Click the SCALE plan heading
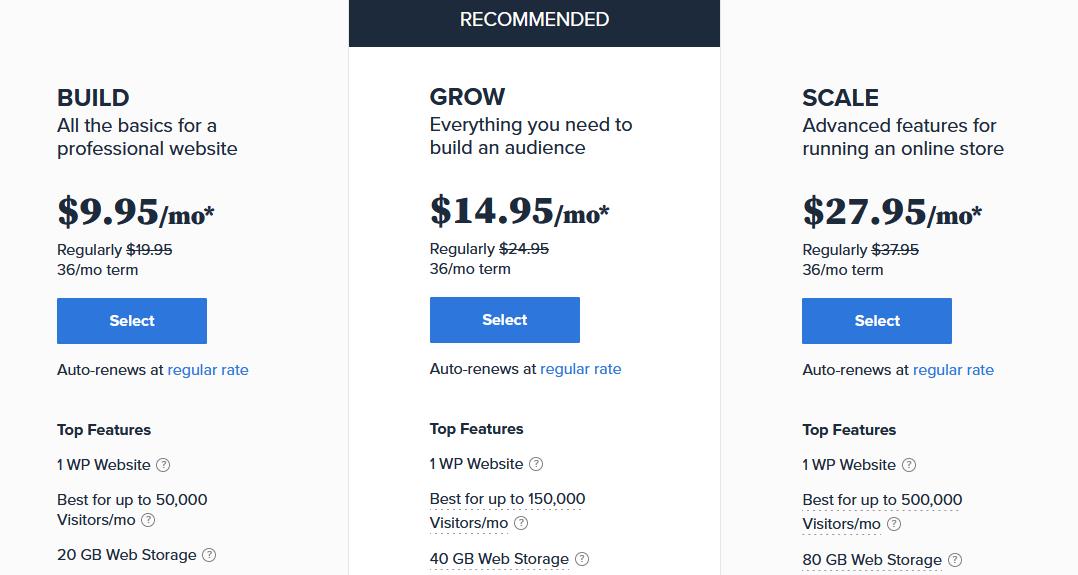Screen dimensions: 1078x575 (840, 98)
